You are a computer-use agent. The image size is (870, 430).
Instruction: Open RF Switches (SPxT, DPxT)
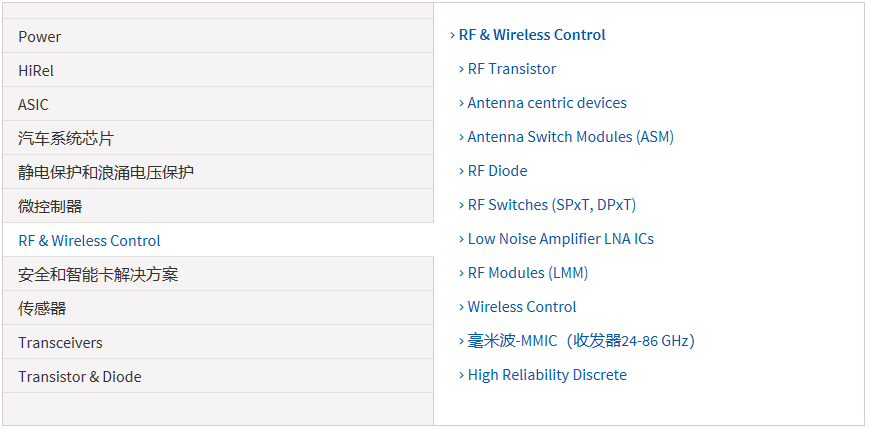tap(551, 205)
